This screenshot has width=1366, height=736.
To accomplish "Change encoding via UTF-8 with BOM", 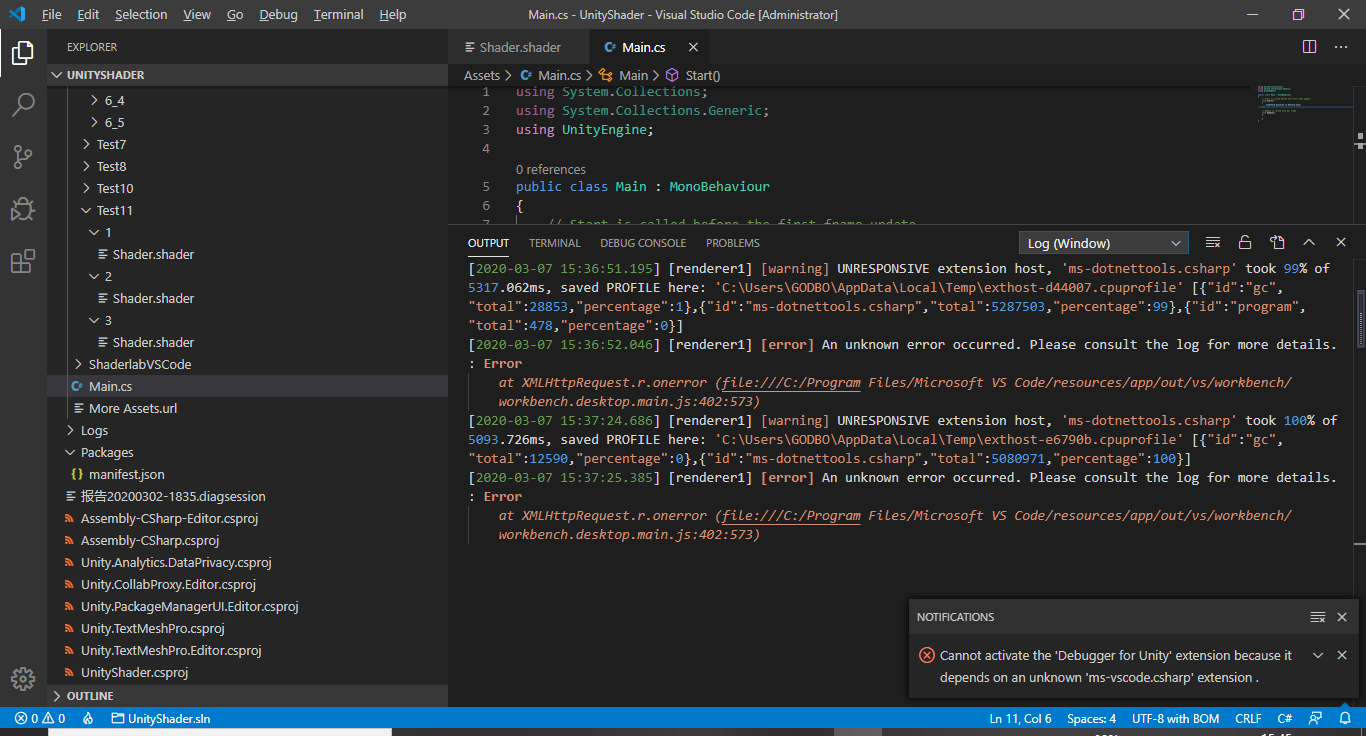I will [x=1175, y=718].
